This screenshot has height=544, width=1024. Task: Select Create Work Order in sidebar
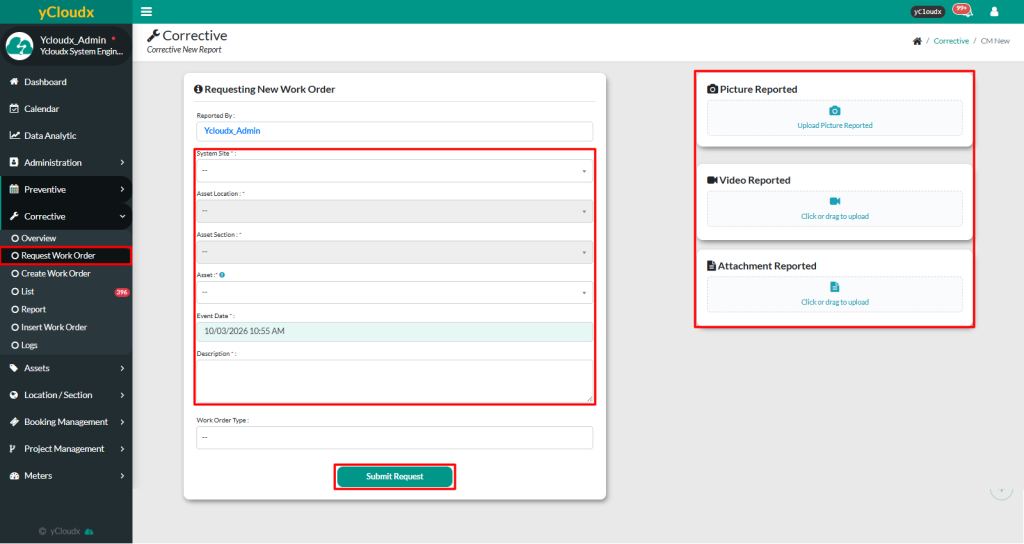56,273
